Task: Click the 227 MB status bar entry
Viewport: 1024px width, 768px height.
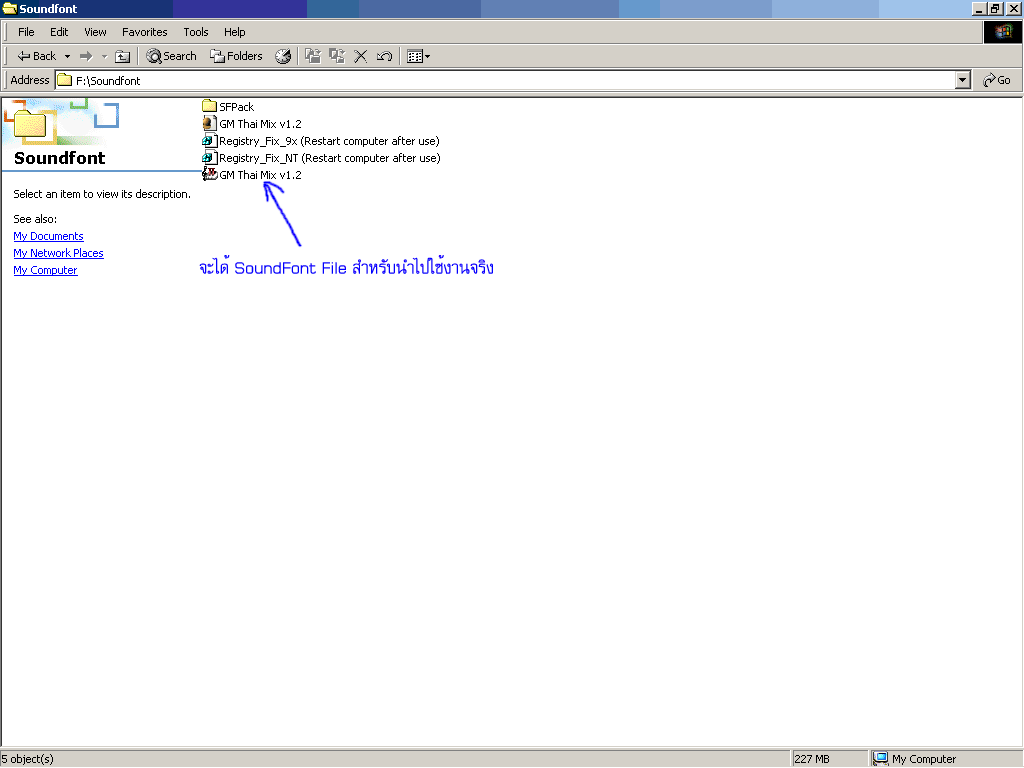Action: (x=812, y=759)
